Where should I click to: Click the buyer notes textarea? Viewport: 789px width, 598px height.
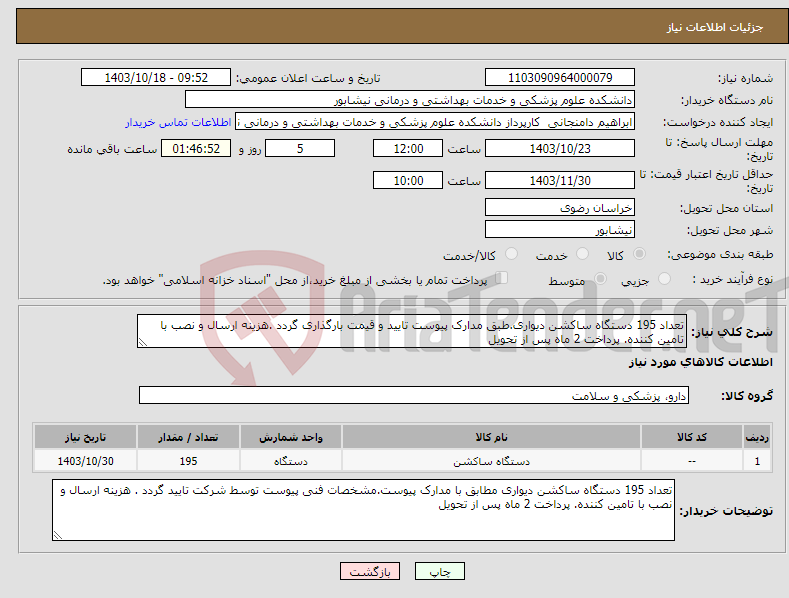coord(363,510)
